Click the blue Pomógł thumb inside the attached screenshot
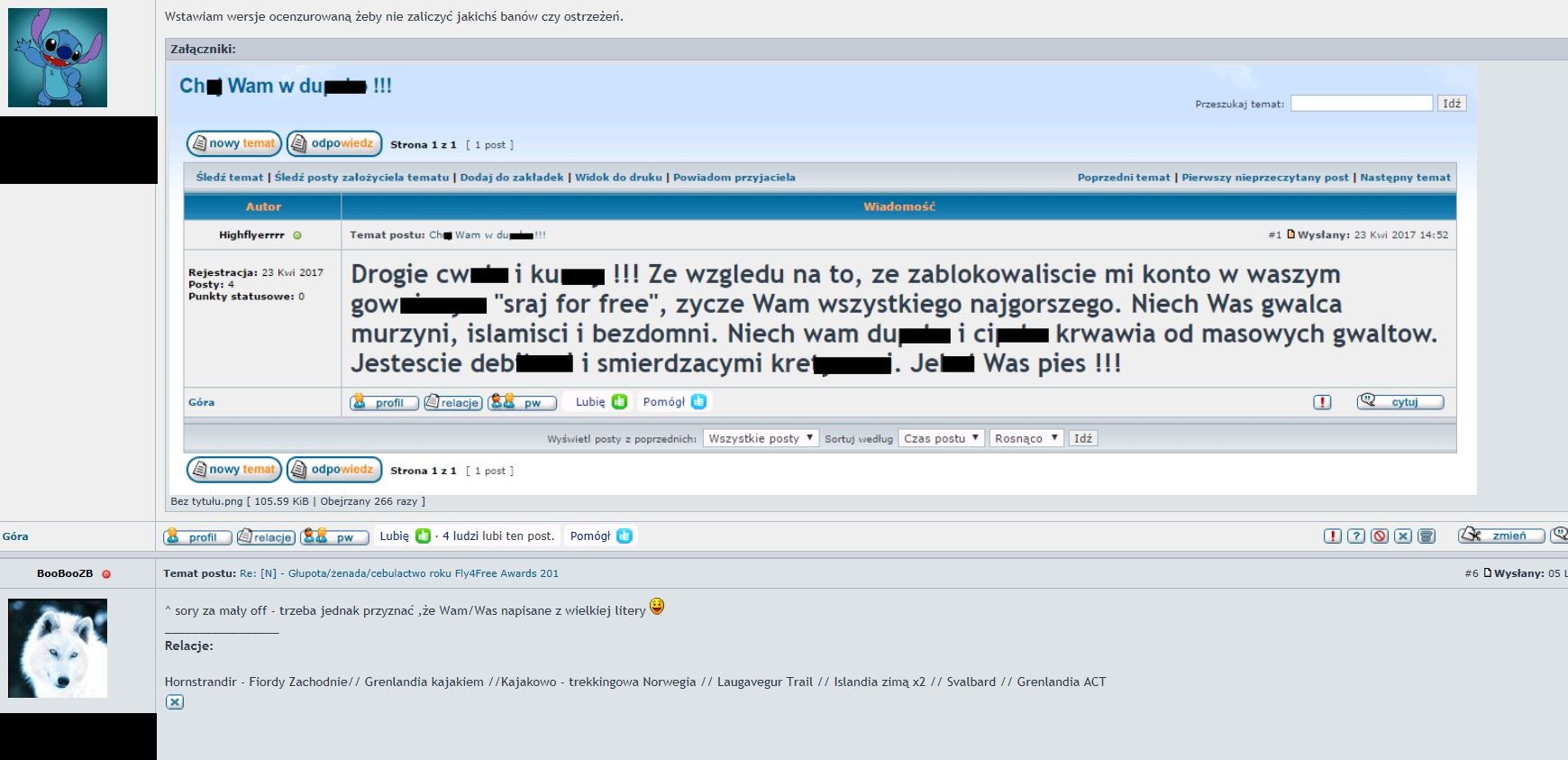Image resolution: width=1568 pixels, height=760 pixels. pos(698,402)
